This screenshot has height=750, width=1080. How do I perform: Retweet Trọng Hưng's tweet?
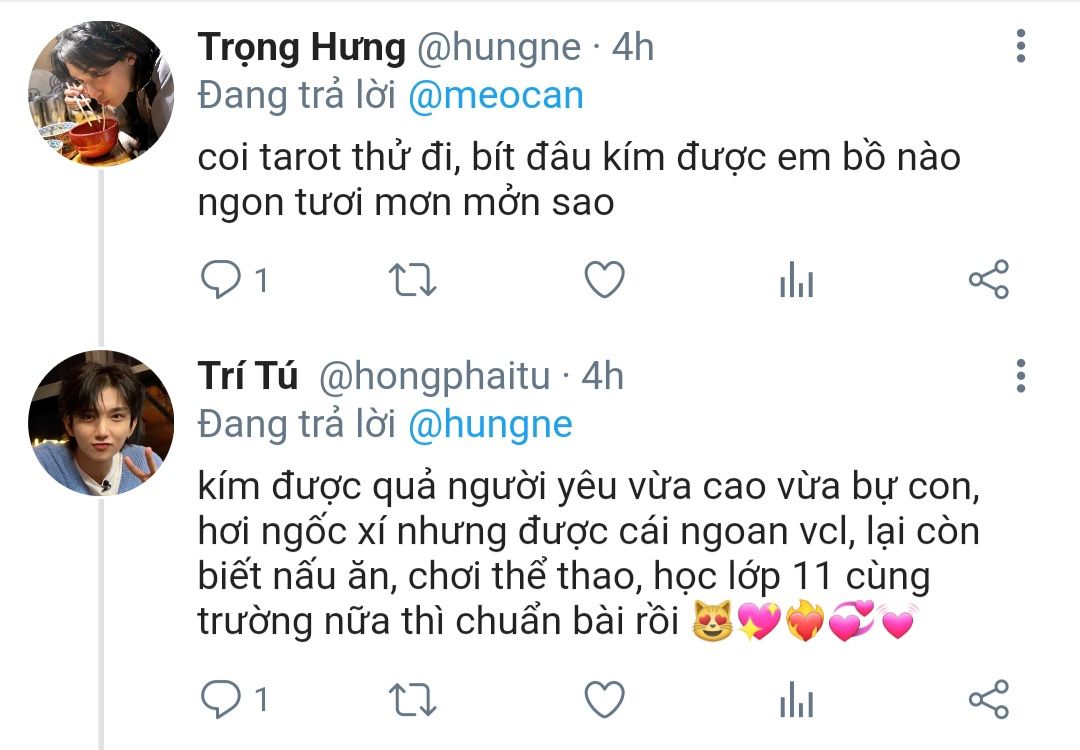[x=413, y=280]
